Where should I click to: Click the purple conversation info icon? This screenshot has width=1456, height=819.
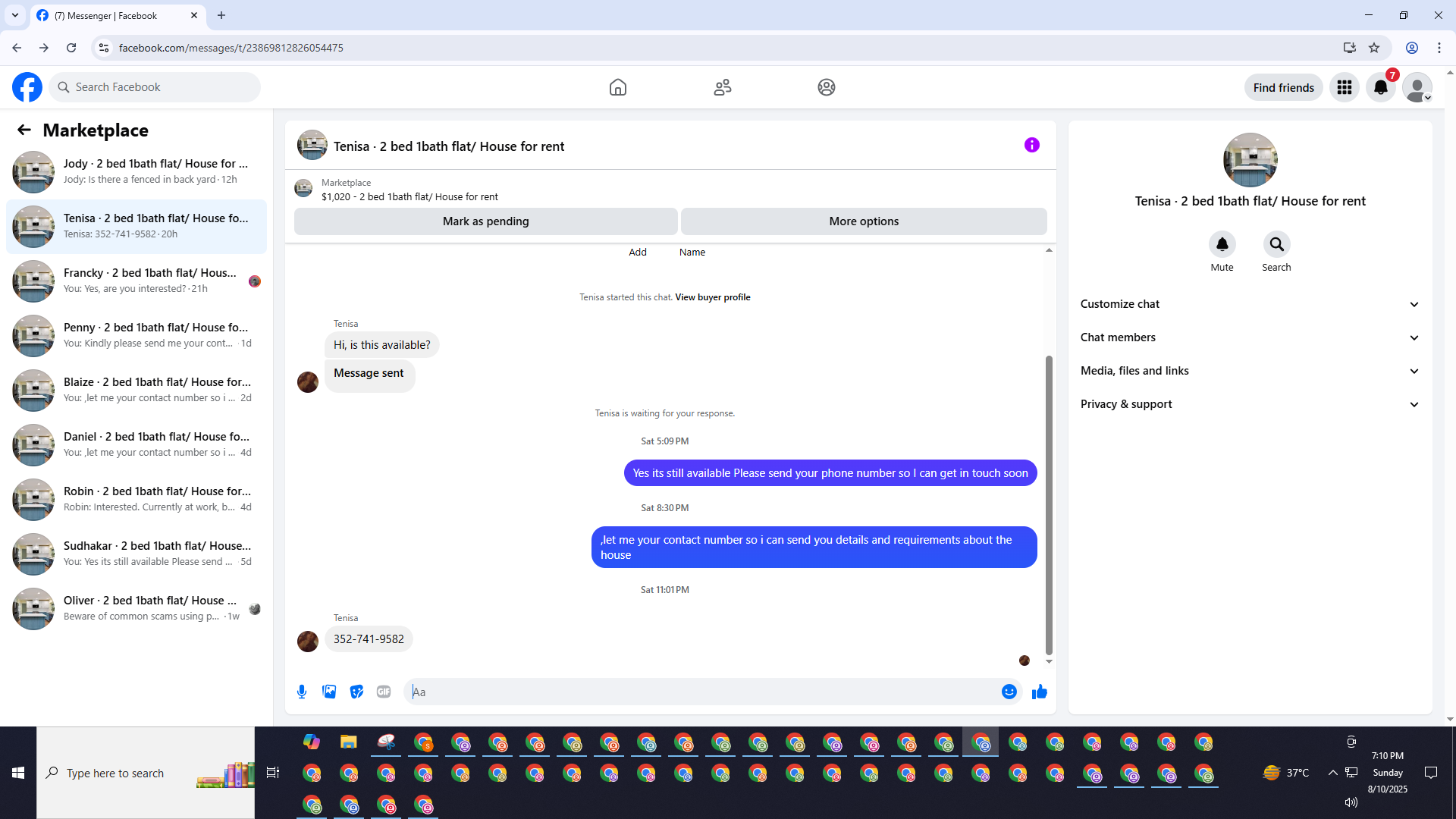[1031, 145]
